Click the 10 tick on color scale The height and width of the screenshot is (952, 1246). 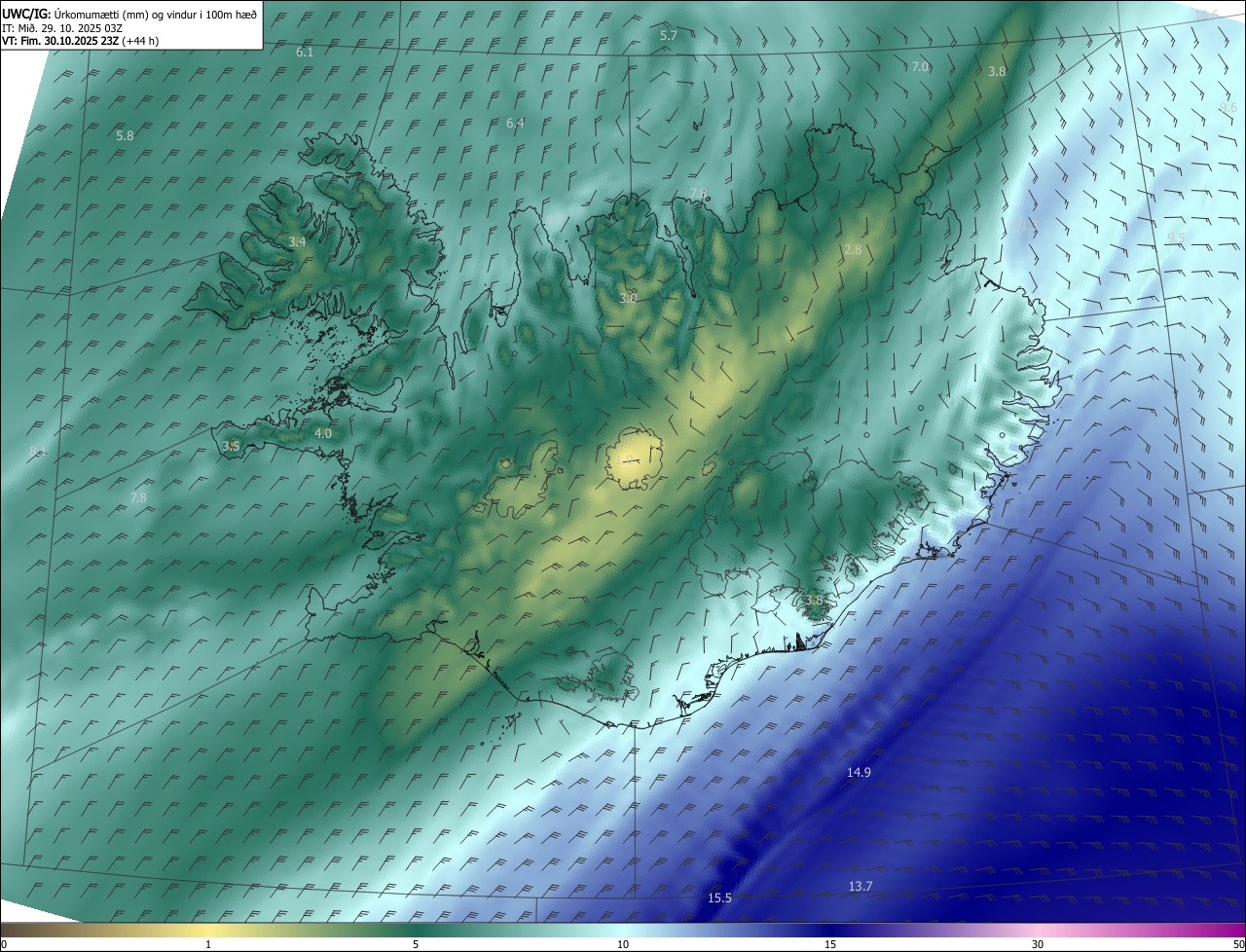(623, 944)
